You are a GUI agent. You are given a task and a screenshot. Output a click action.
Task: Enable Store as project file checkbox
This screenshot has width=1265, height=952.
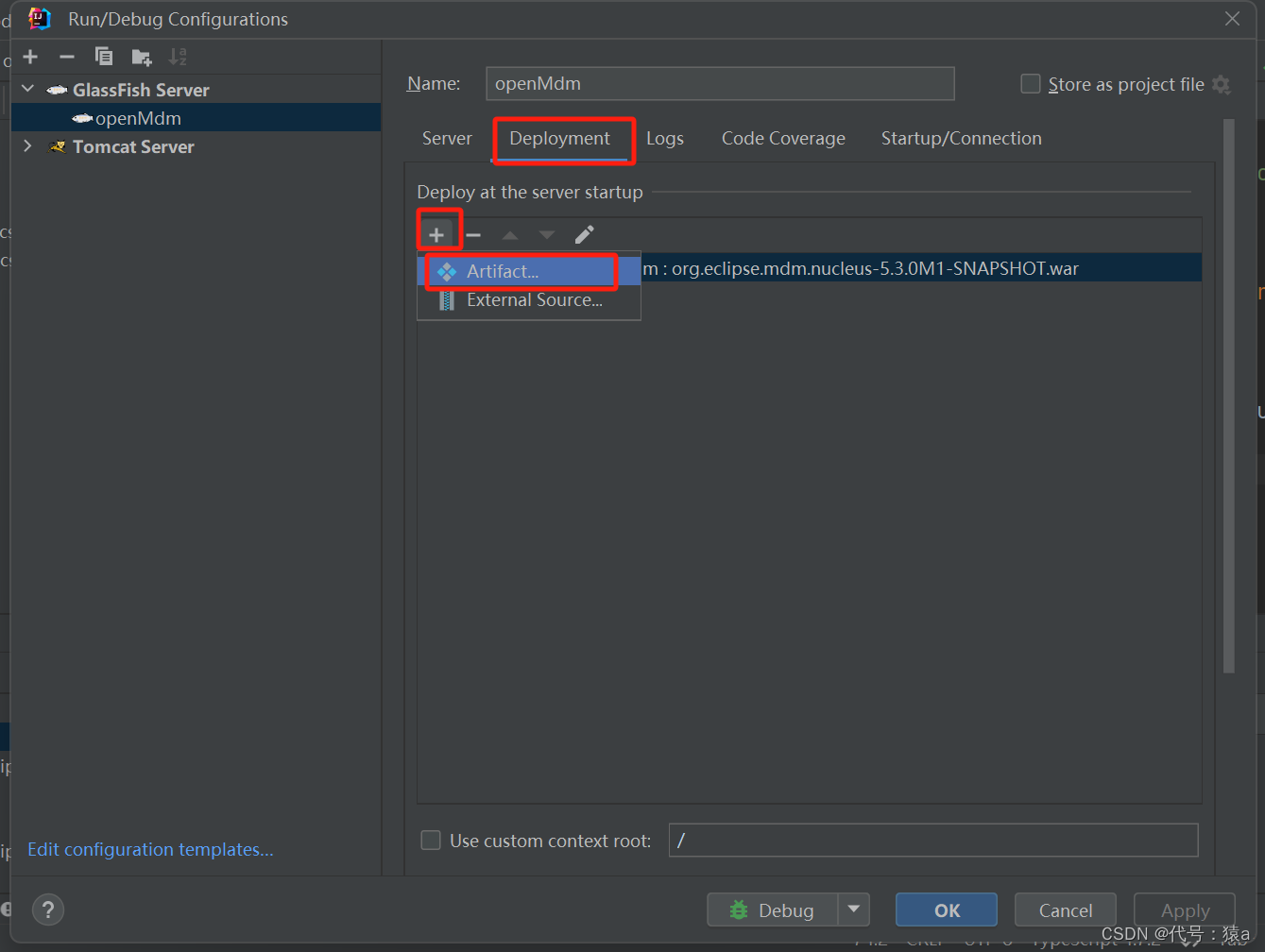click(1031, 84)
